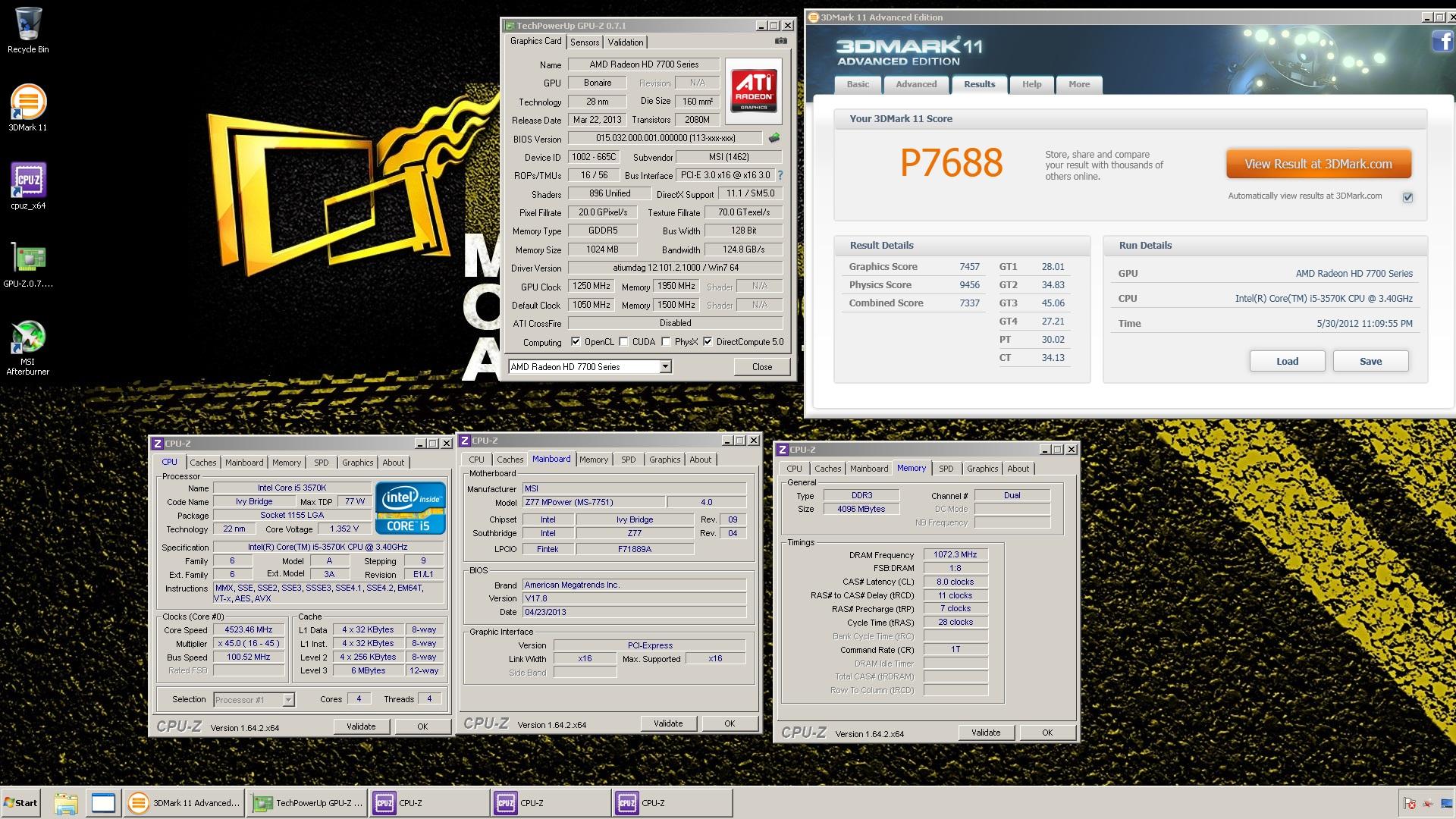Click OK in the CPU-Z Mainboard window
This screenshot has width=1456, height=819.
pos(730,723)
